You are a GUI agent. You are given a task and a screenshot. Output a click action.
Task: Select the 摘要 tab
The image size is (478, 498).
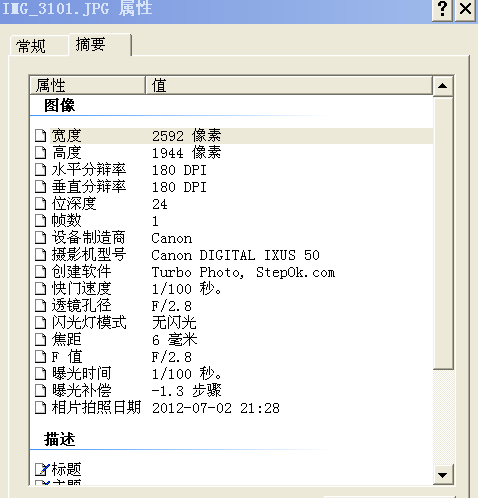click(100, 44)
